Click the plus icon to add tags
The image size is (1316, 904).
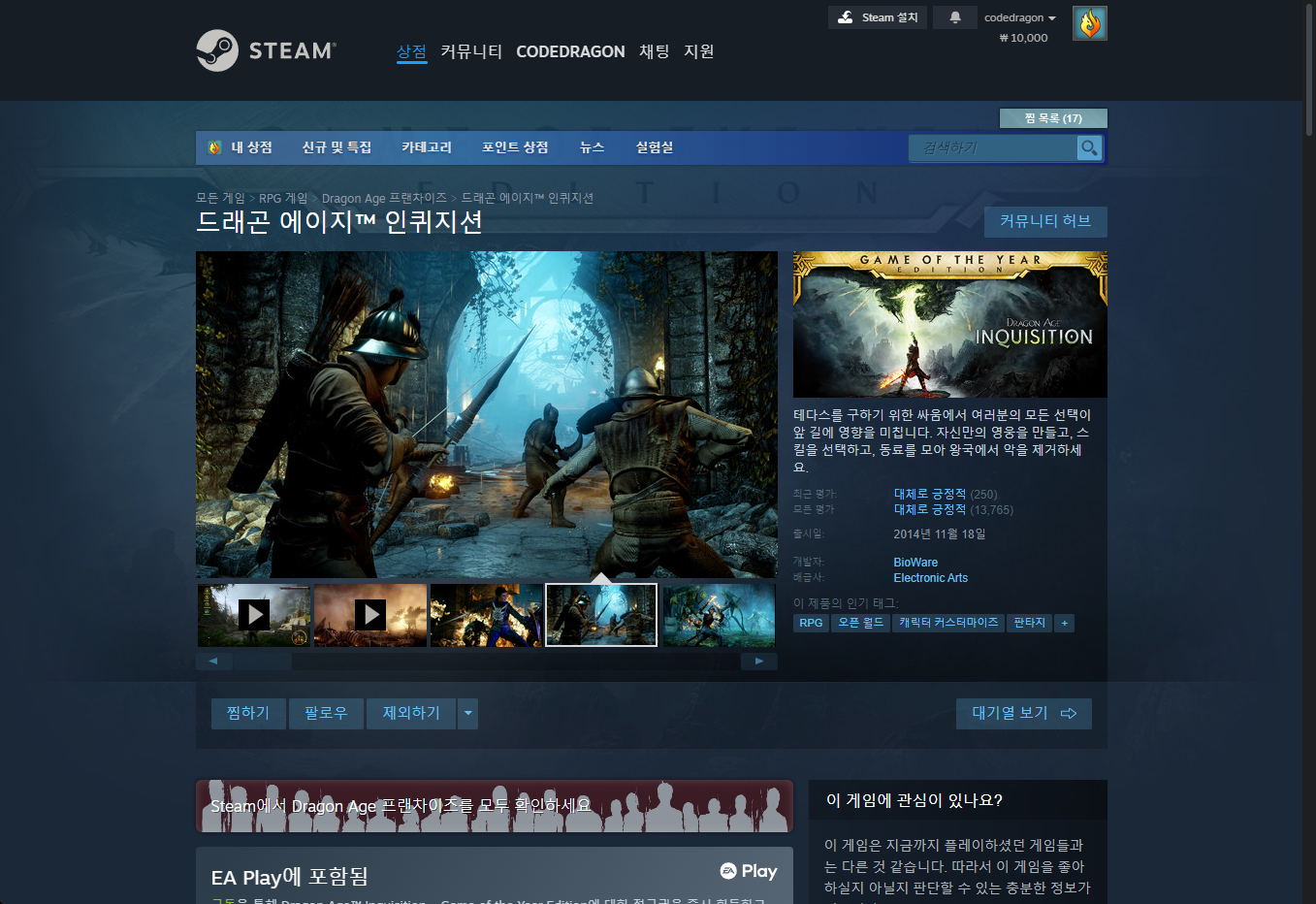[1065, 623]
